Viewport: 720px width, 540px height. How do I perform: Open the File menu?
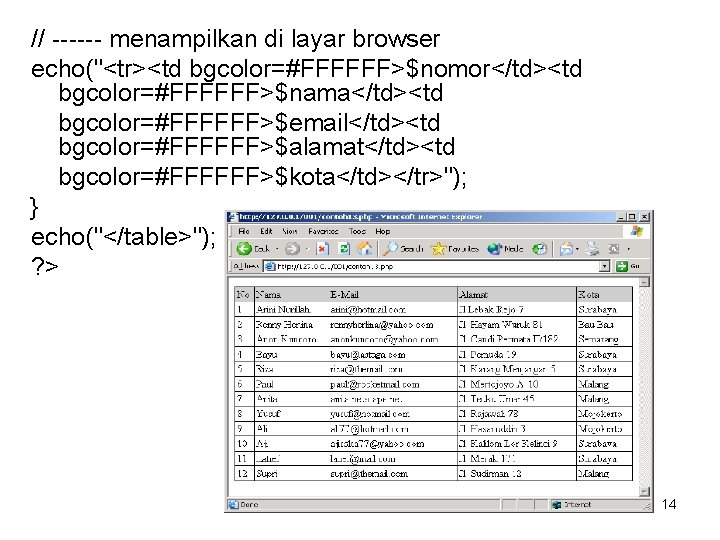click(244, 231)
